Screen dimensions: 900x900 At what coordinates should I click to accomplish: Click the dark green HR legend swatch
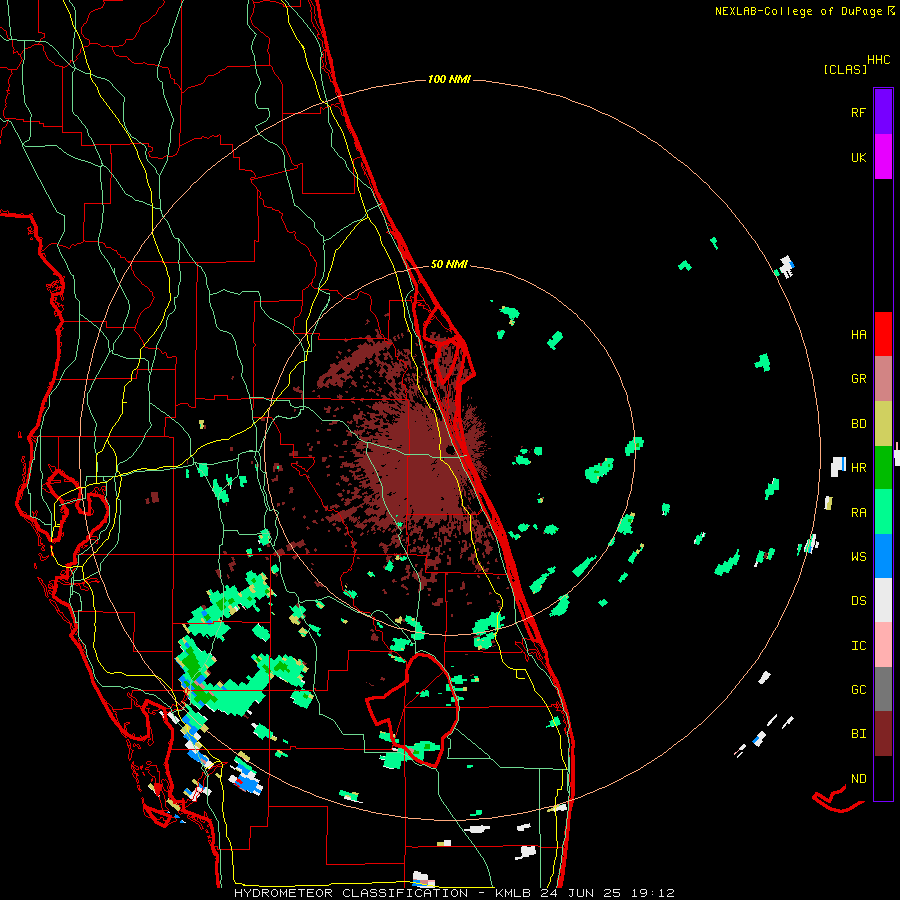click(x=883, y=468)
